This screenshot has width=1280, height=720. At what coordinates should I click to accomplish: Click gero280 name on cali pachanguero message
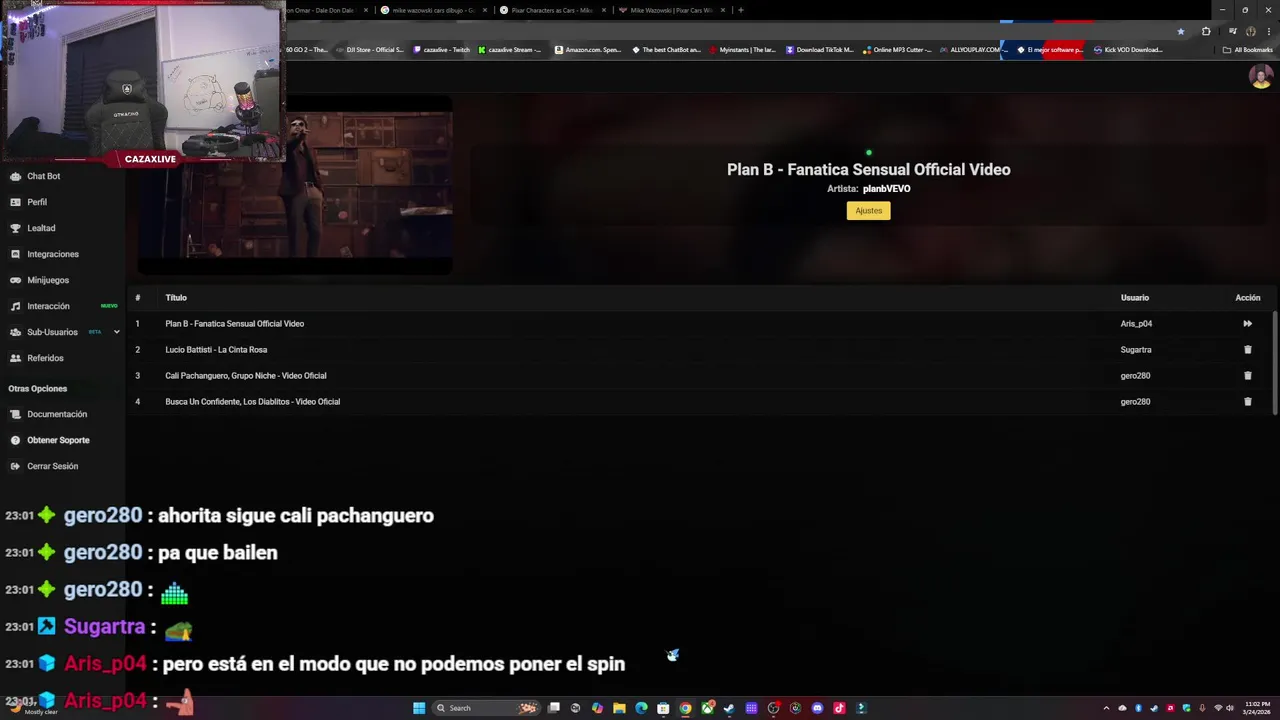click(x=103, y=515)
